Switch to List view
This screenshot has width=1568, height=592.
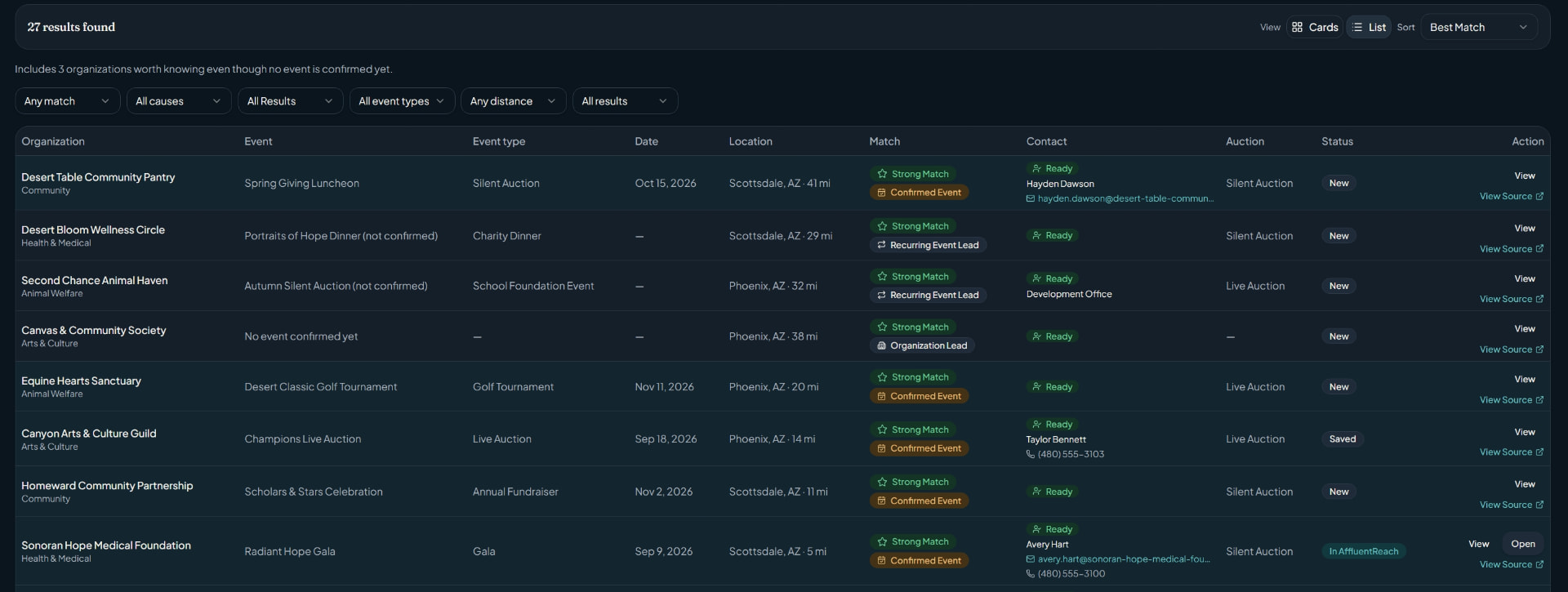click(x=1369, y=27)
